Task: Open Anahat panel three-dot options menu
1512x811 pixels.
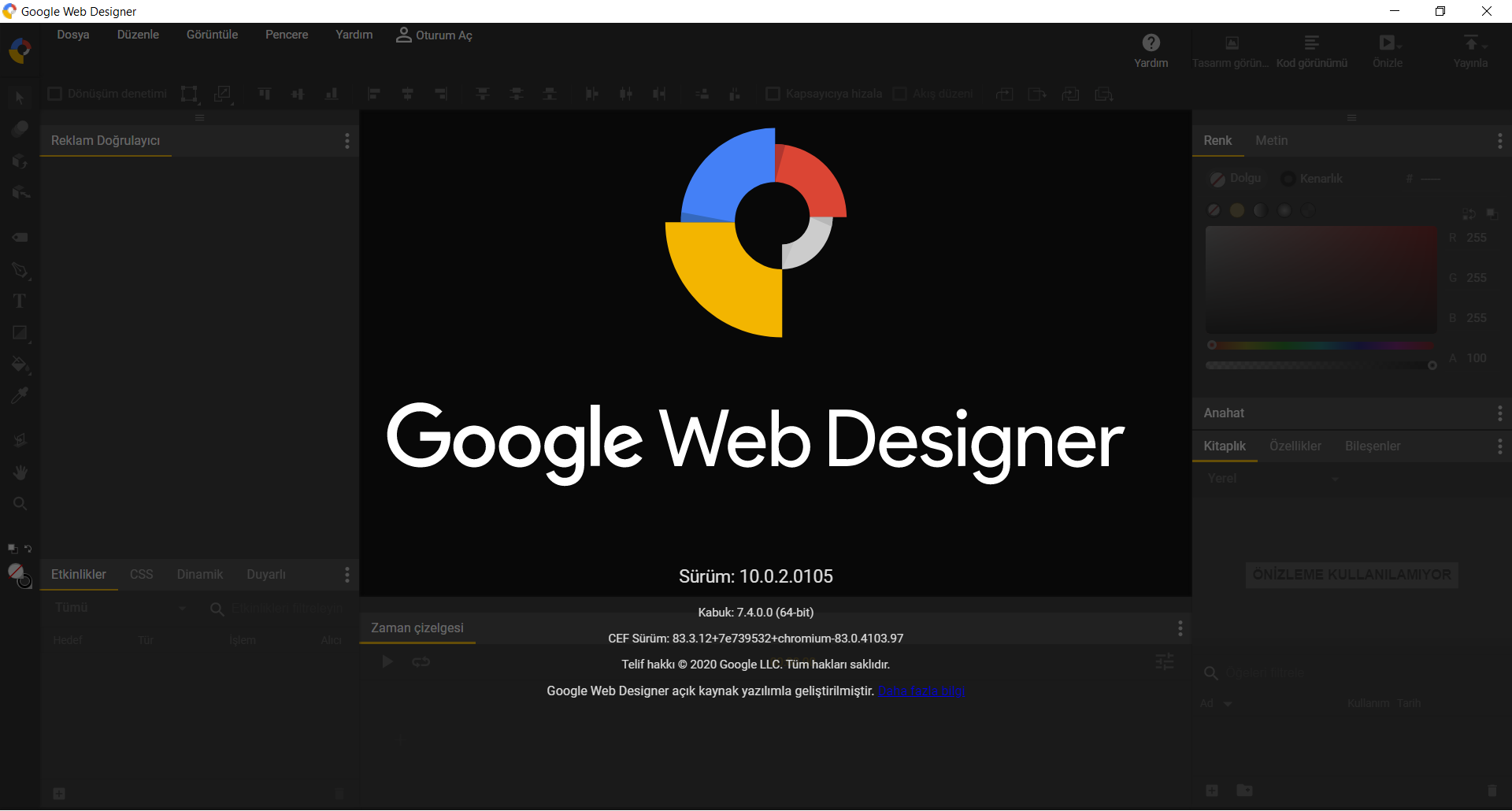Action: 1499,413
